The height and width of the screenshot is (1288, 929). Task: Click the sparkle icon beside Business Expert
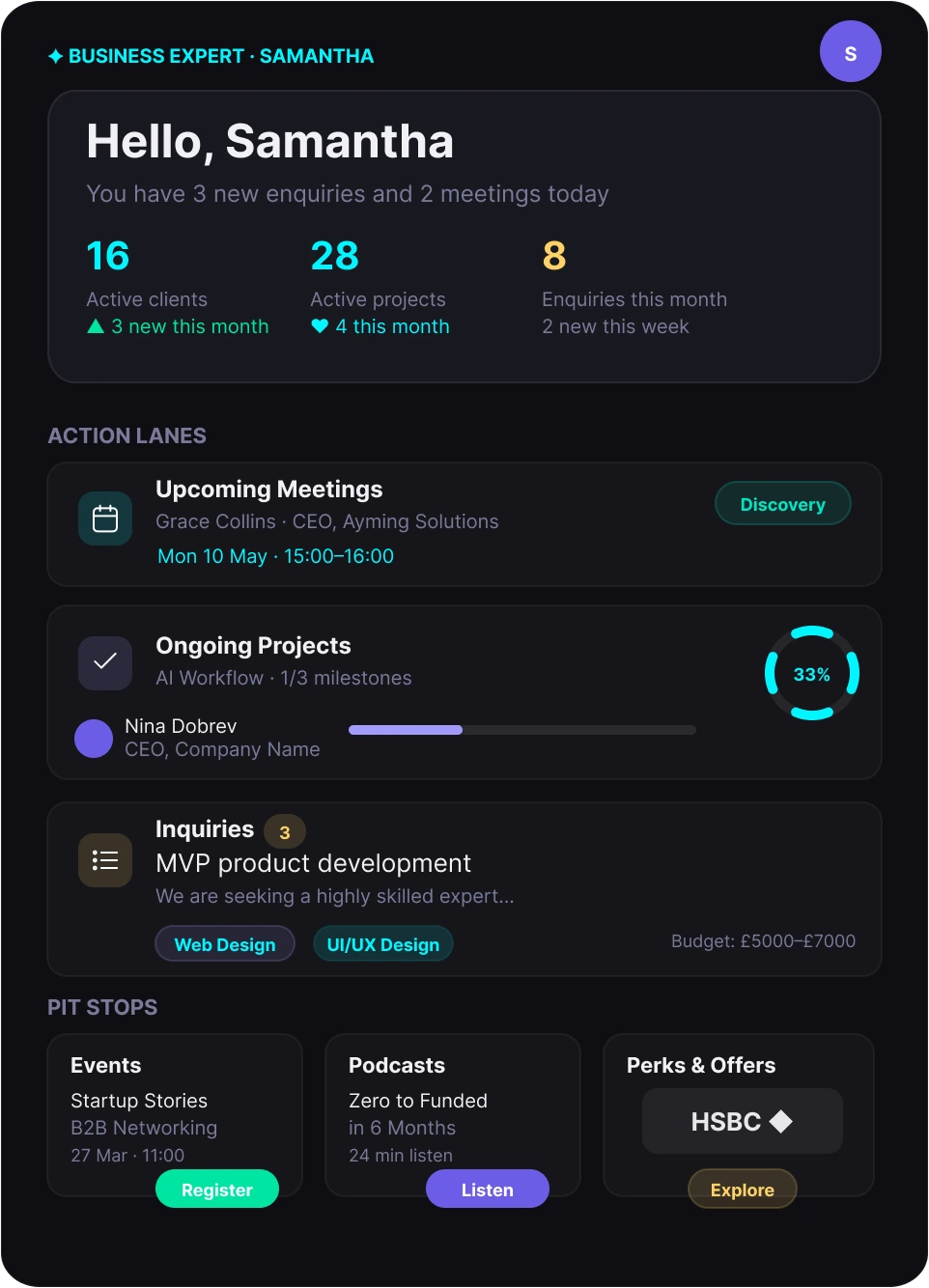click(x=56, y=57)
